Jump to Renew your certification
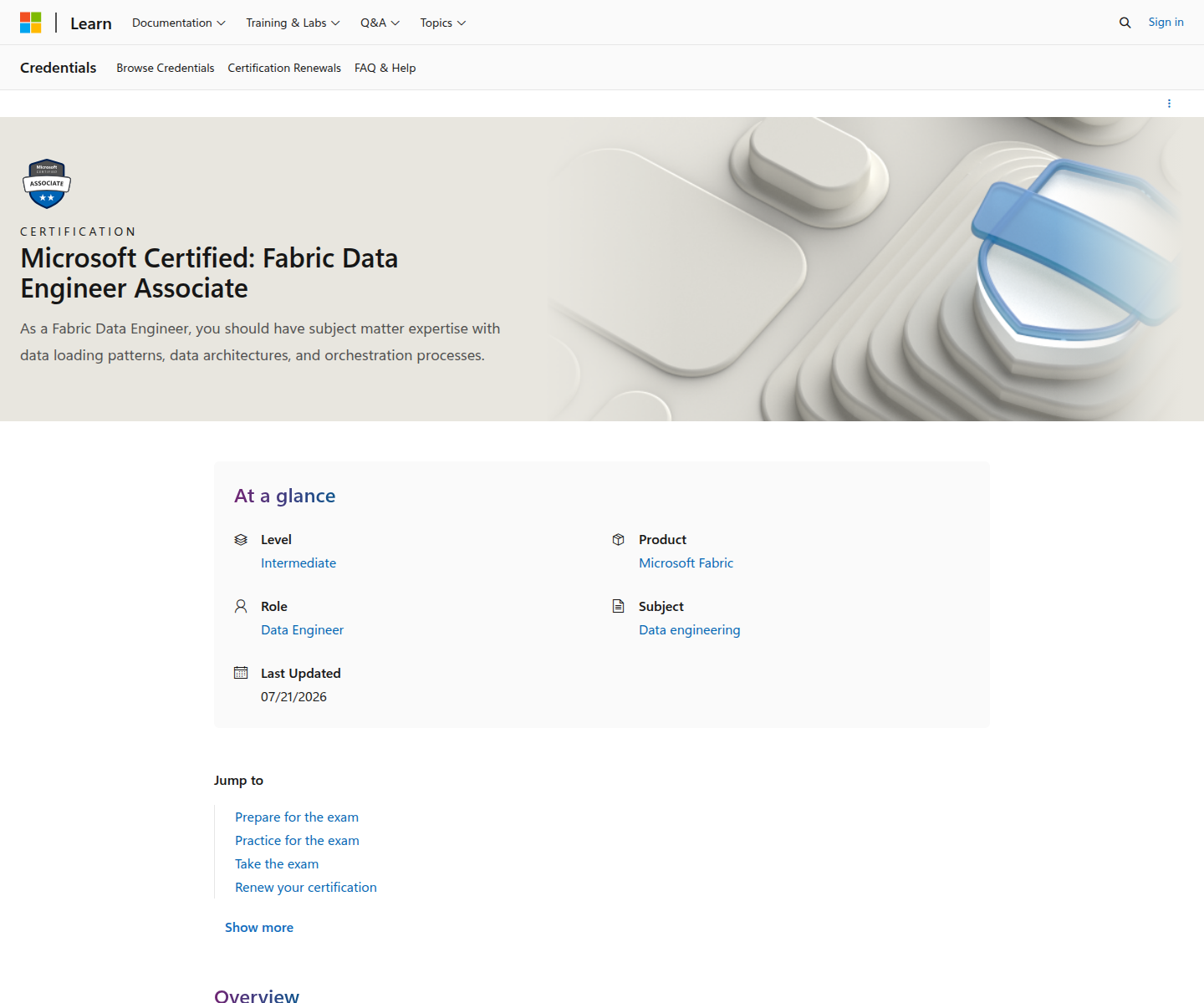 click(306, 888)
